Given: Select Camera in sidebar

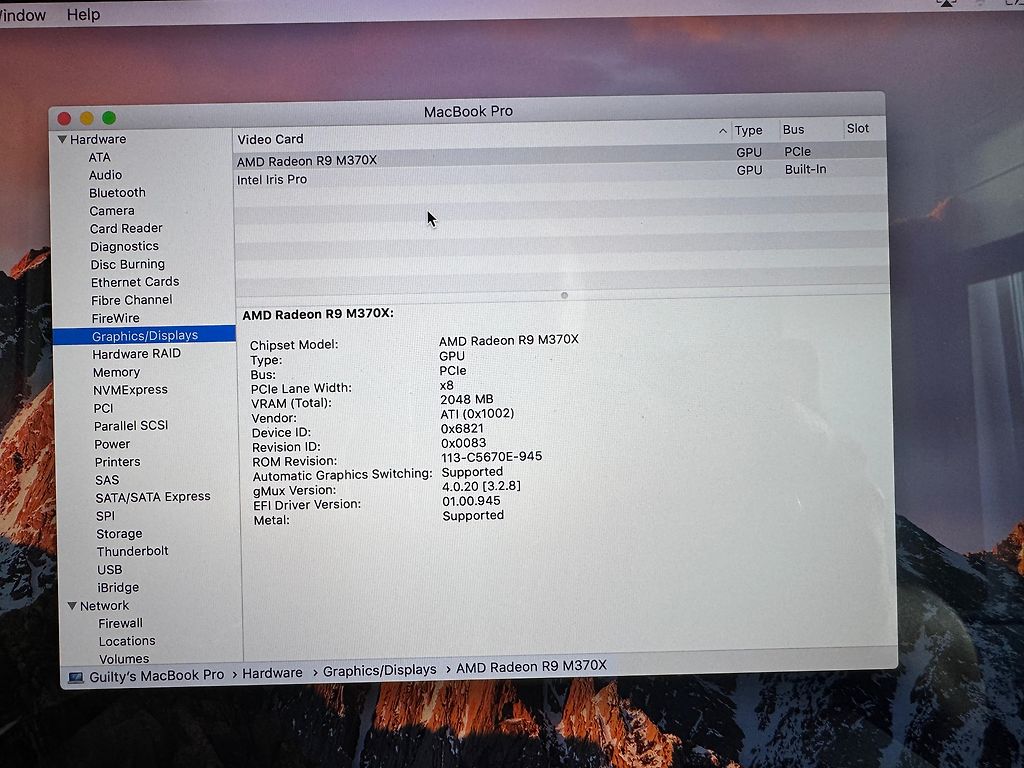Looking at the screenshot, I should 112,211.
